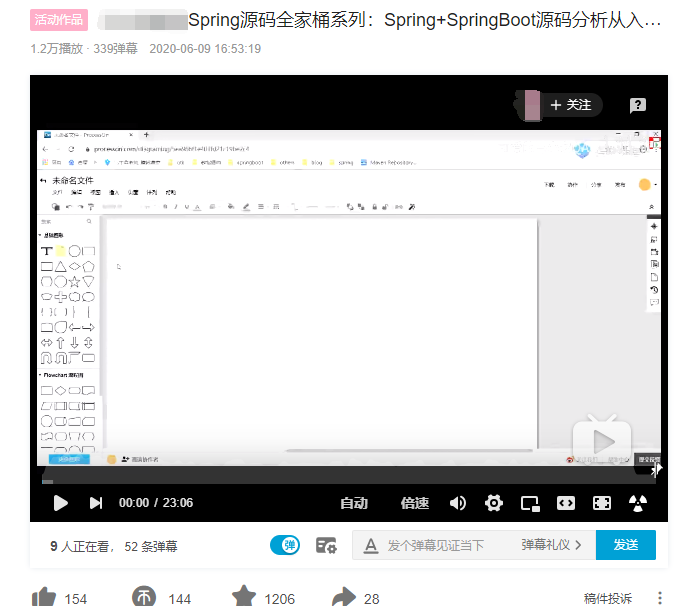This screenshot has width=674, height=606.
Task: Open the 倍速 playback speed menu
Action: (415, 503)
